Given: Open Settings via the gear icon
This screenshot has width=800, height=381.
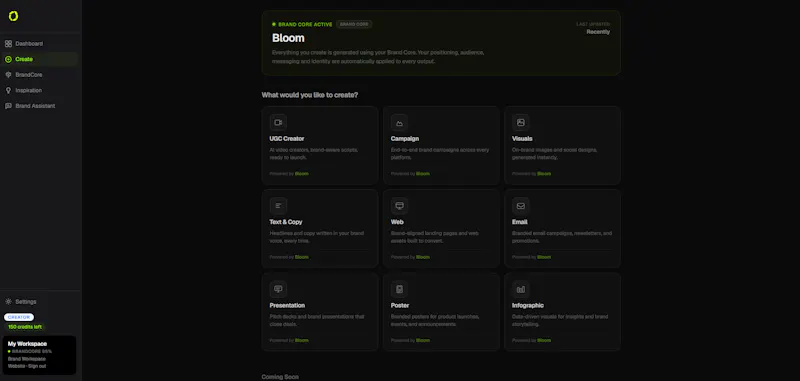Looking at the screenshot, I should pyautogui.click(x=8, y=301).
